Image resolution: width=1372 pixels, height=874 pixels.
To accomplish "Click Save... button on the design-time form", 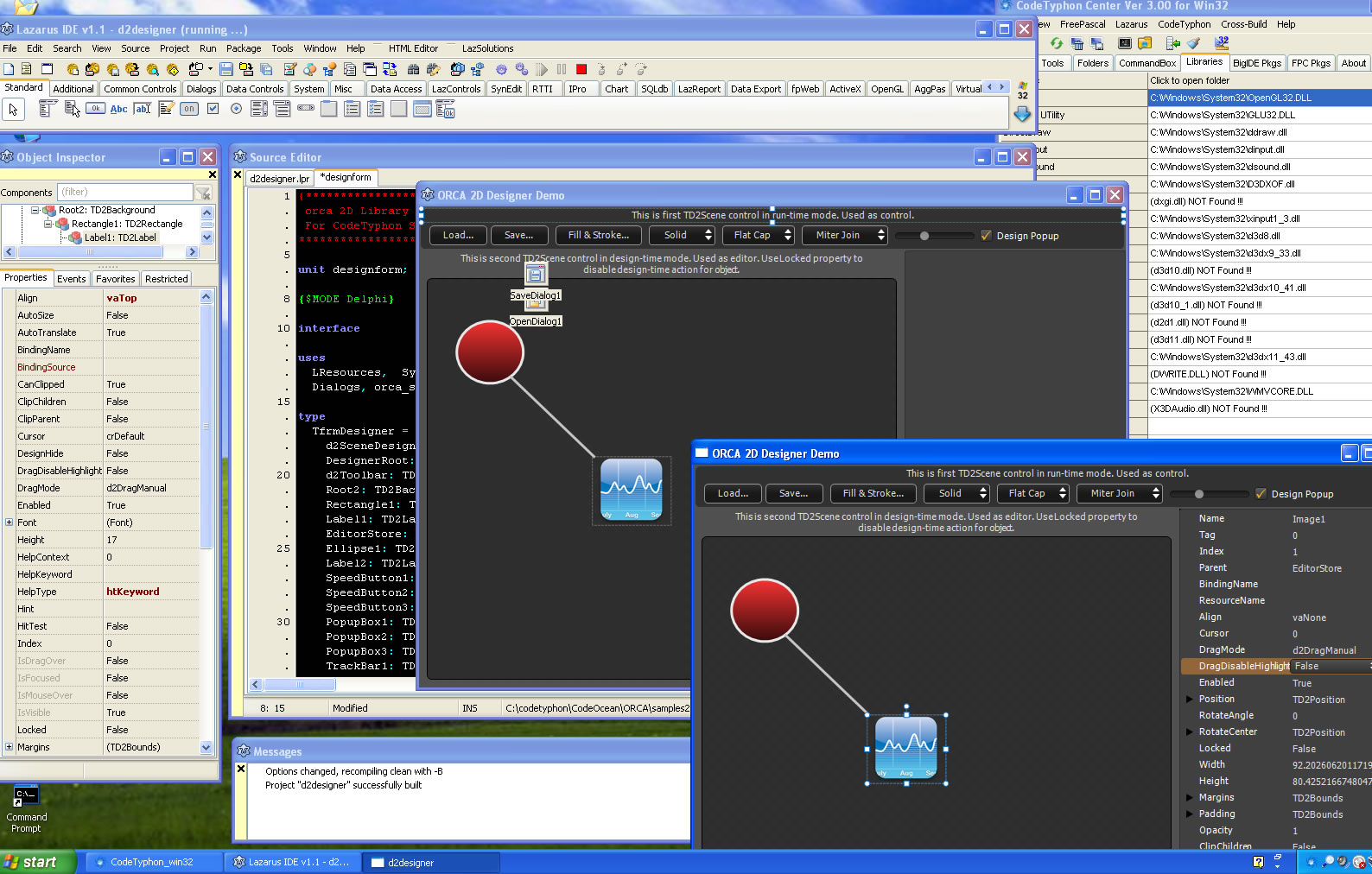I will (x=519, y=235).
